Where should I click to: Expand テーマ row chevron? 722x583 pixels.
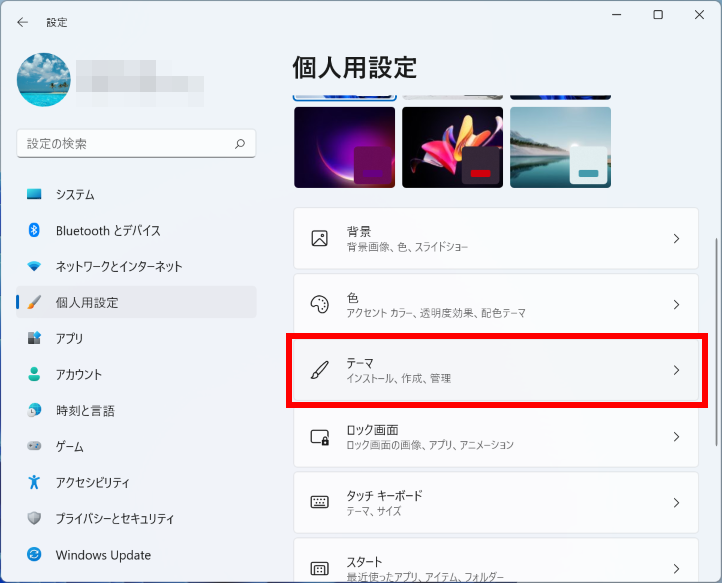pyautogui.click(x=676, y=370)
